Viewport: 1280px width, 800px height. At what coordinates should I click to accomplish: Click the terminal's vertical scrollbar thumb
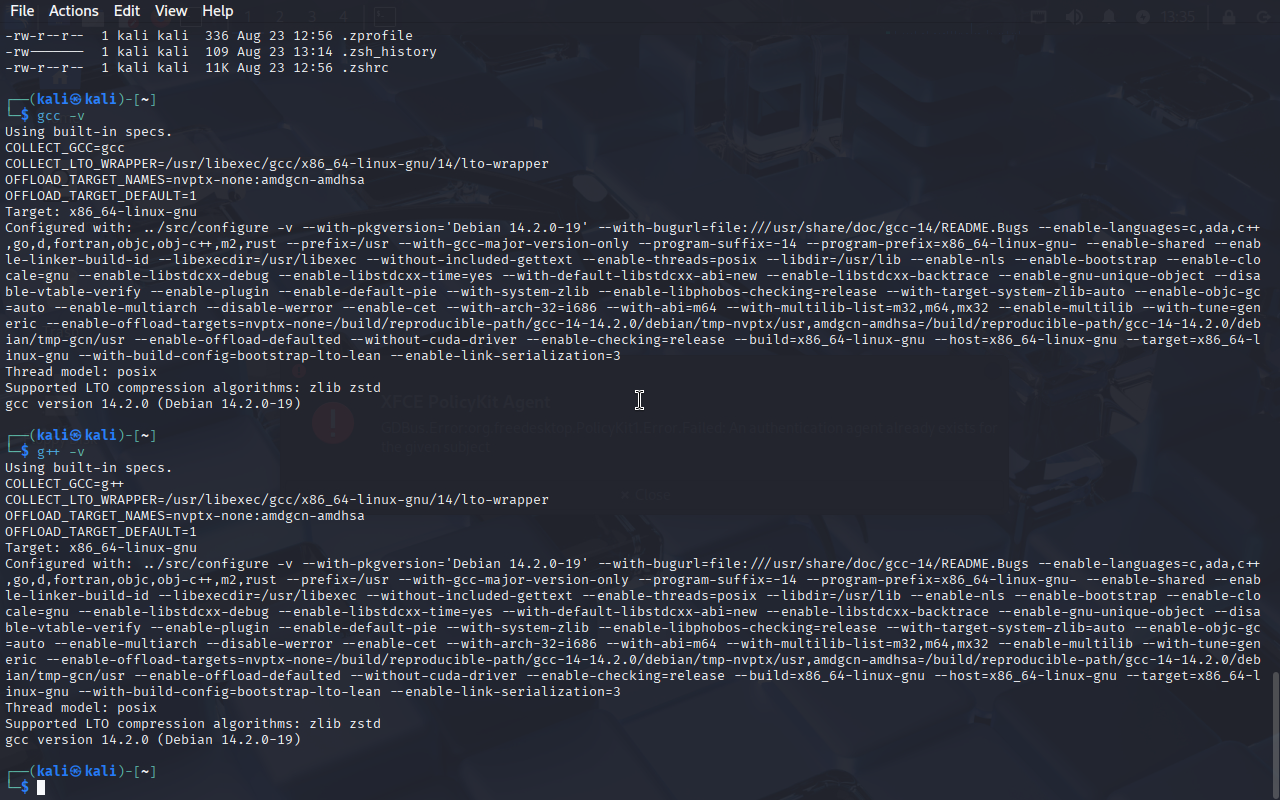[x=1275, y=735]
